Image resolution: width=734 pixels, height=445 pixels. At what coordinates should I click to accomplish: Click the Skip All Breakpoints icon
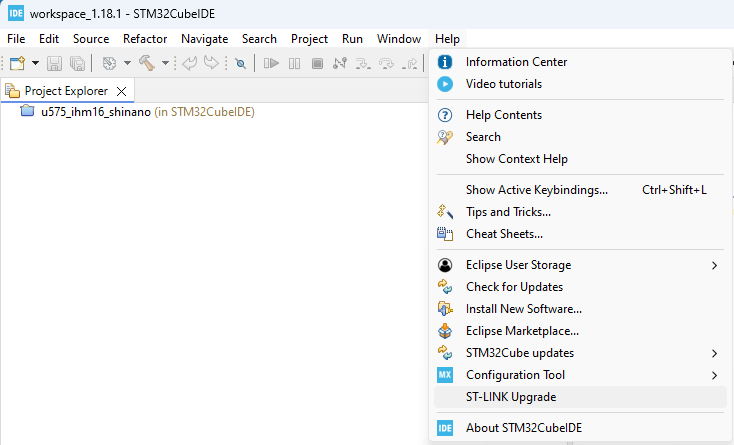click(241, 63)
